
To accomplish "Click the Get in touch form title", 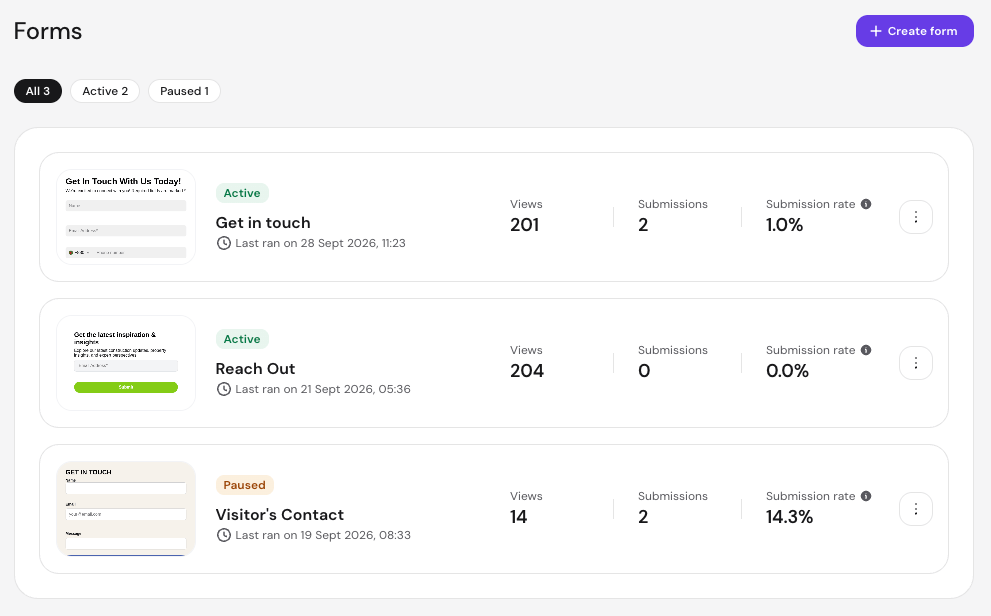I will pos(263,223).
